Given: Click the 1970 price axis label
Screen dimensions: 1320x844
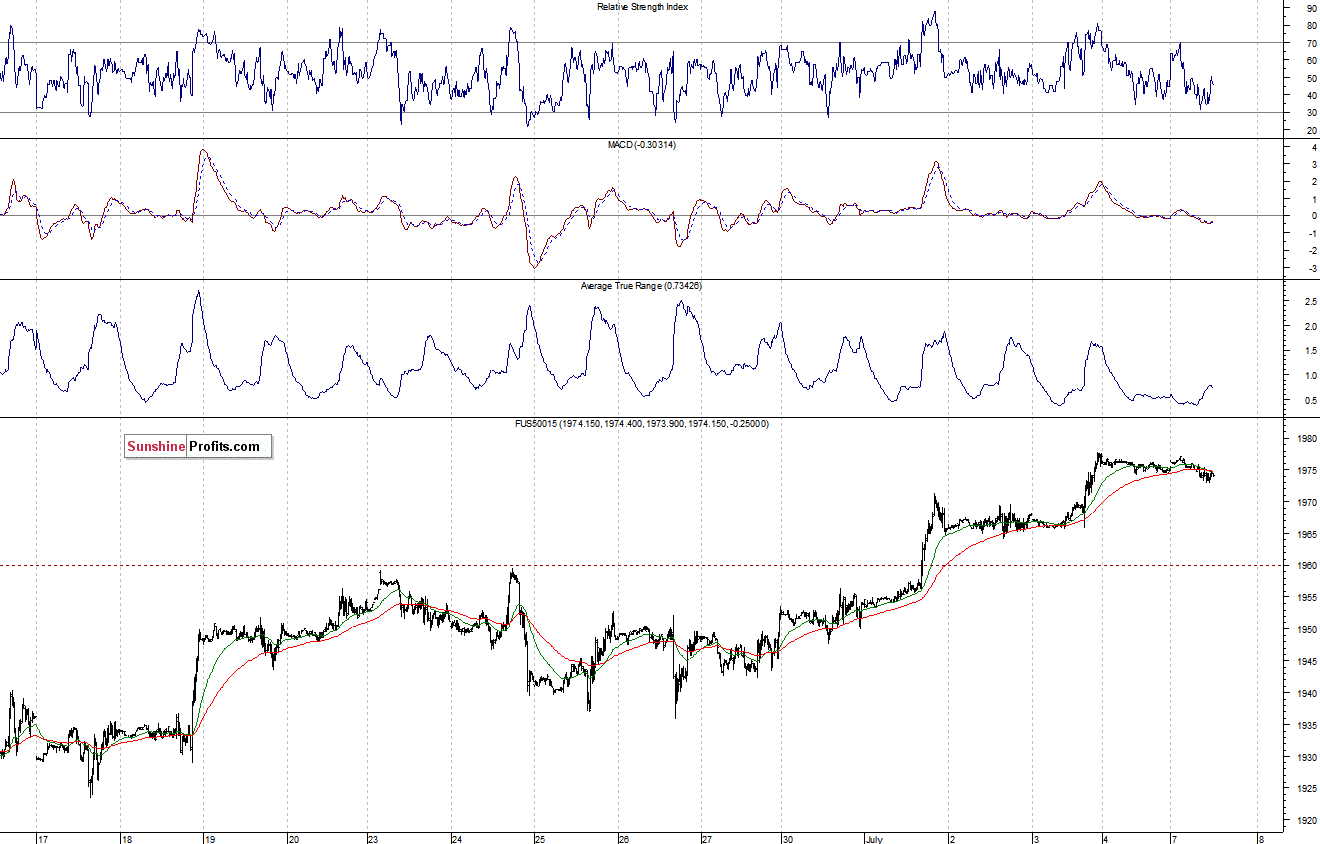Looking at the screenshot, I should coord(1306,503).
